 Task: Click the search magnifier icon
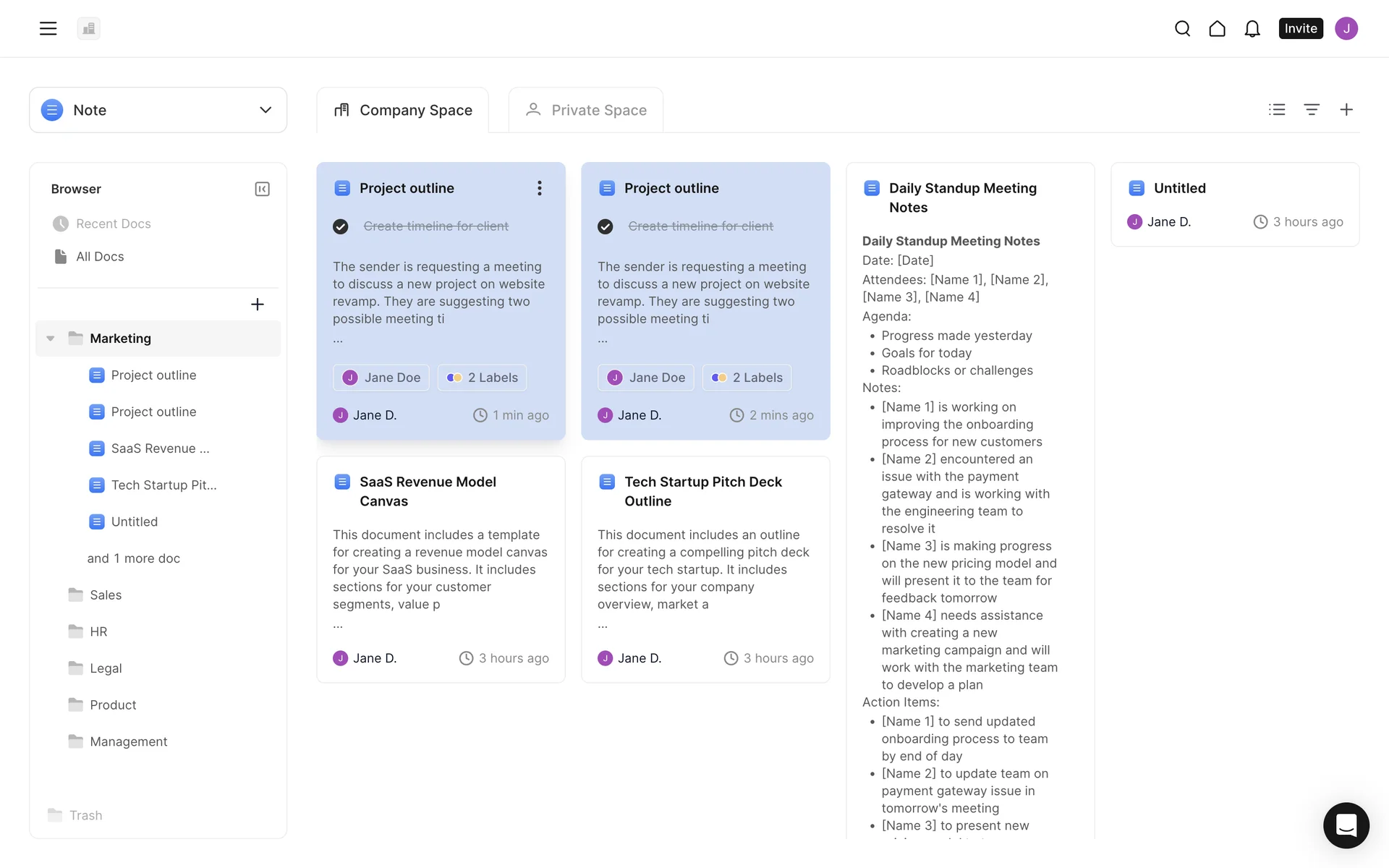[1182, 28]
